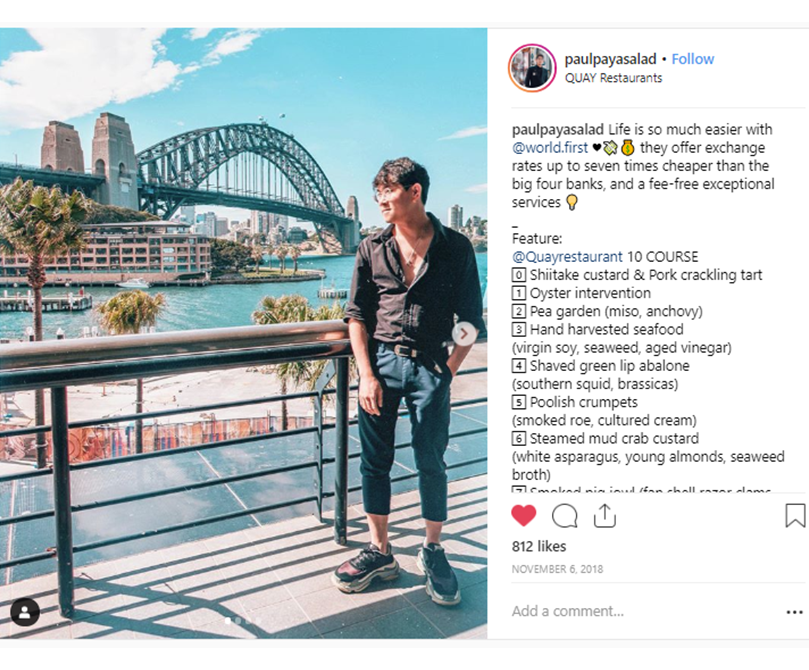
Task: Select the first carousel indicator dot
Action: 228,621
